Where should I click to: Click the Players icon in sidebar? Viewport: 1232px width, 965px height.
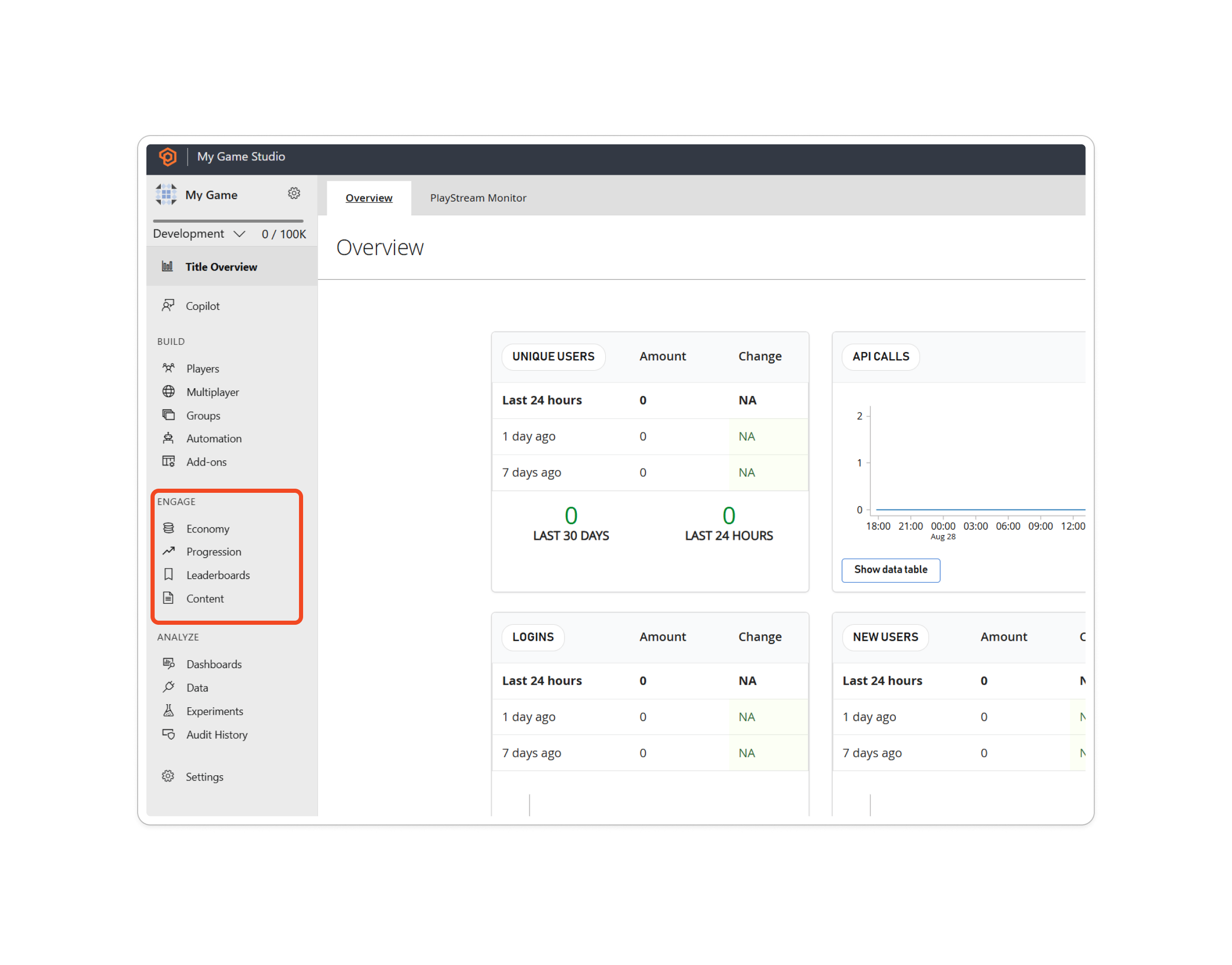(169, 368)
